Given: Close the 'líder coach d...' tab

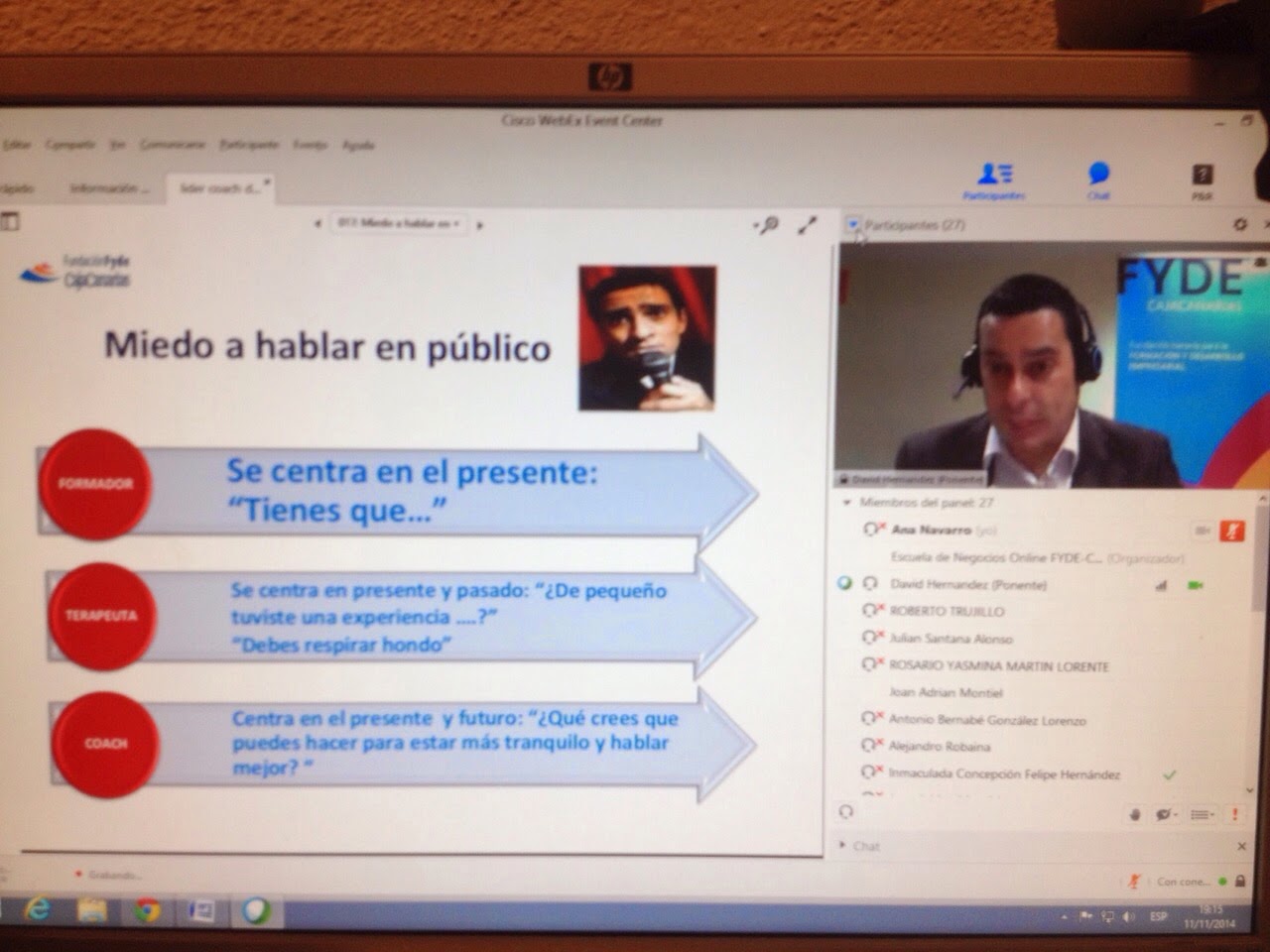Looking at the screenshot, I should [267, 182].
